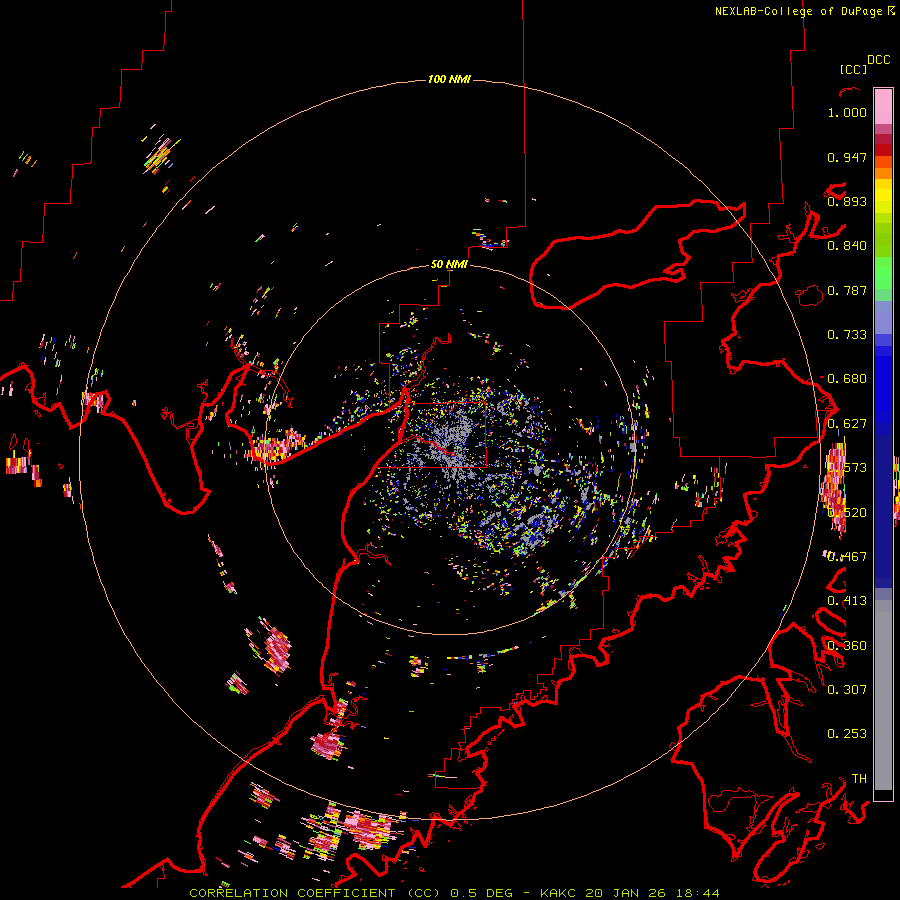The width and height of the screenshot is (900, 900).
Task: Click the 0.893 legend value
Action: point(847,201)
